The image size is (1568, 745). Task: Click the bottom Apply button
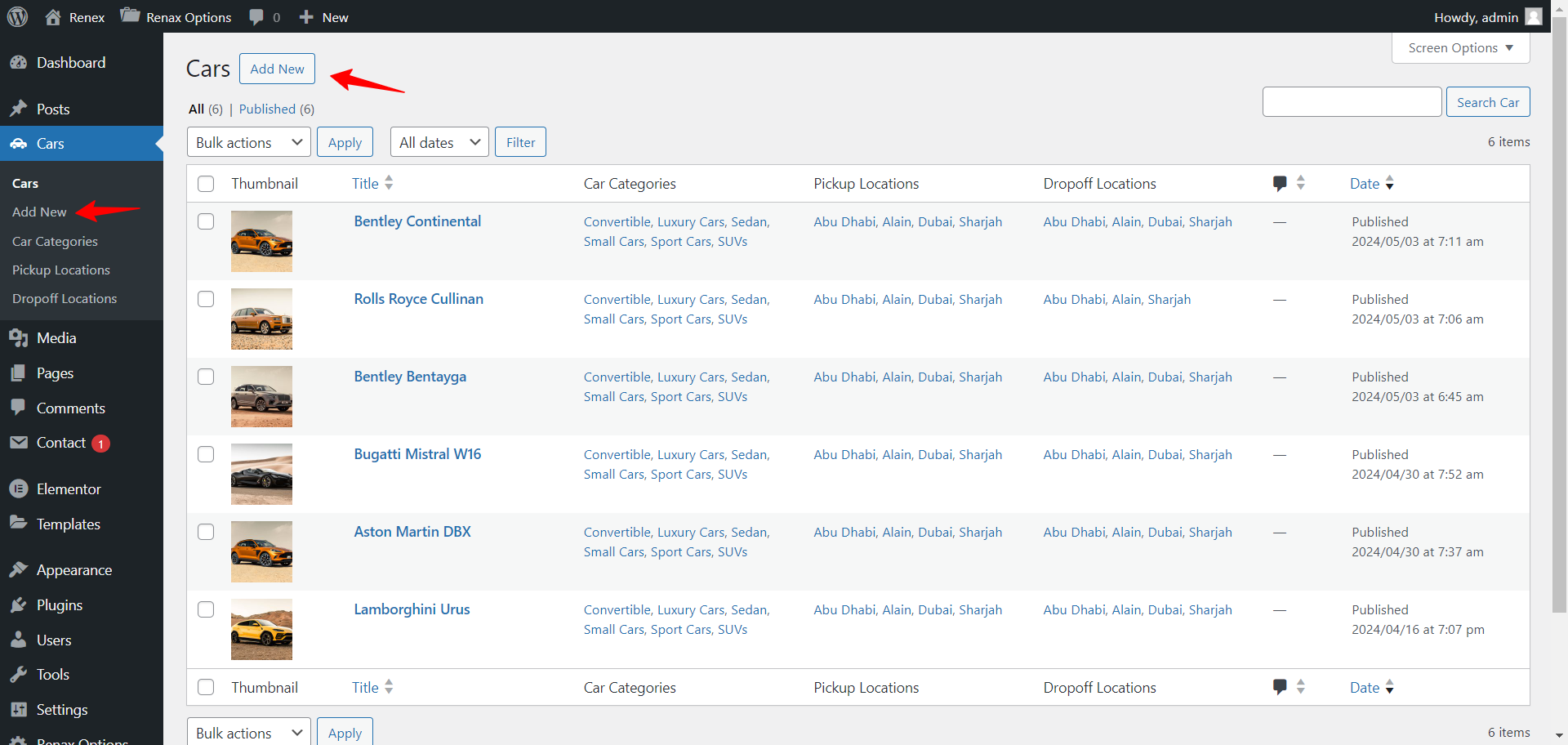tap(345, 732)
